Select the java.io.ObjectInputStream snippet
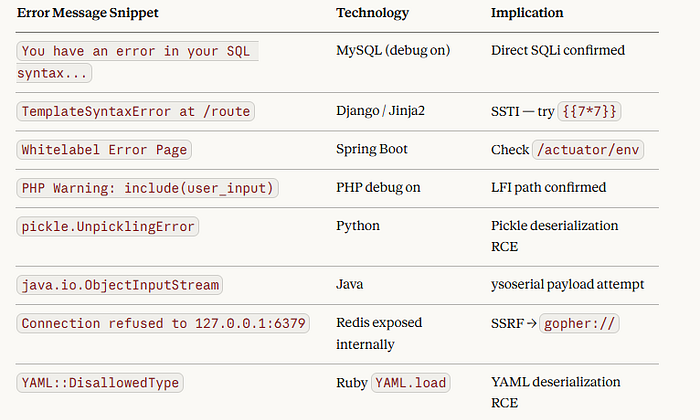Screen dimensions: 700x420 point(120,285)
